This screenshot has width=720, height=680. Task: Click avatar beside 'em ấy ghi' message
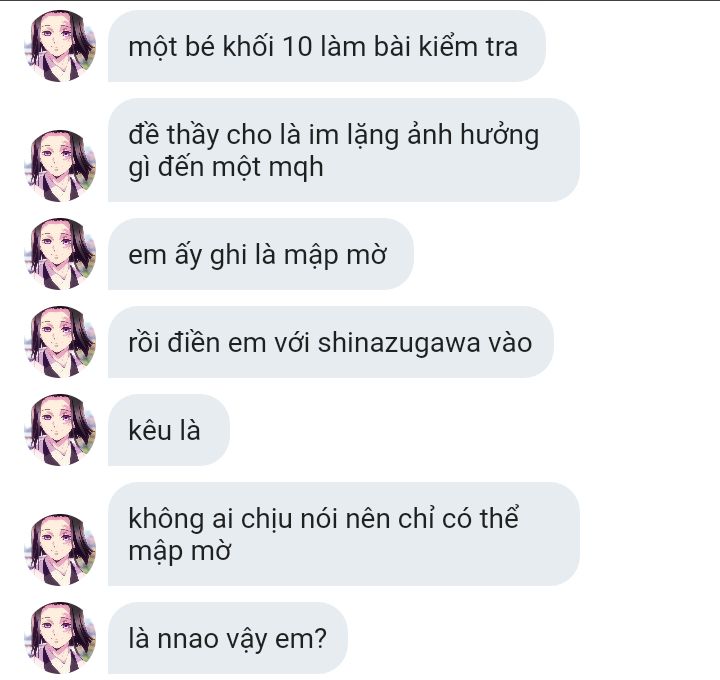coord(60,254)
